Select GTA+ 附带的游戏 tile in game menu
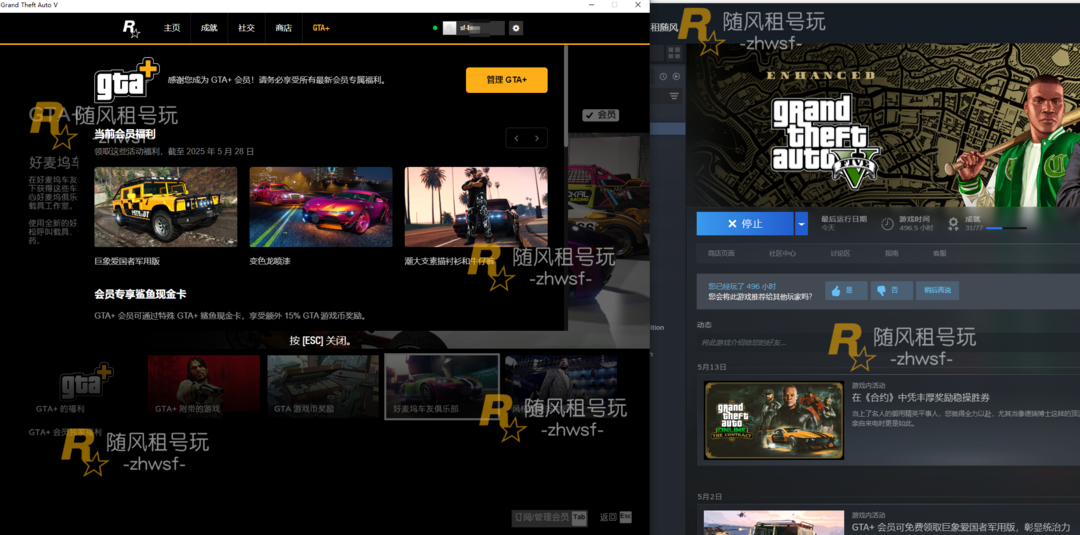Screen dimensions: 1080x535 pyautogui.click(x=204, y=386)
